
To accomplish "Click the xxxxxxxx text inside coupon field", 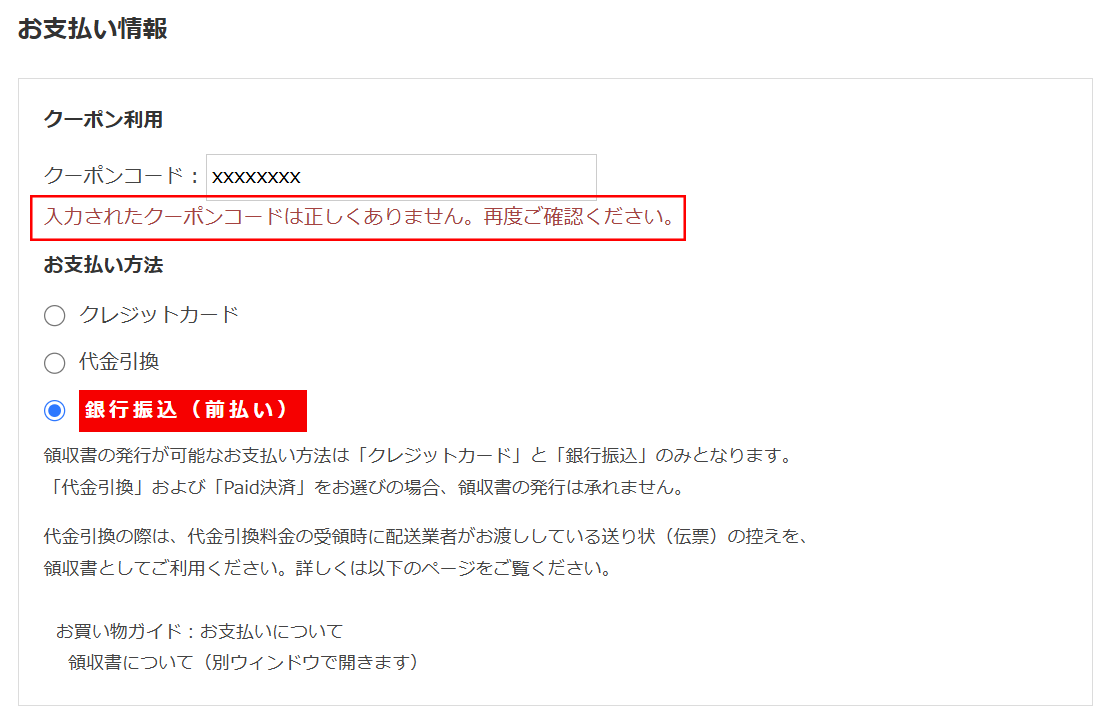I will coord(256,177).
